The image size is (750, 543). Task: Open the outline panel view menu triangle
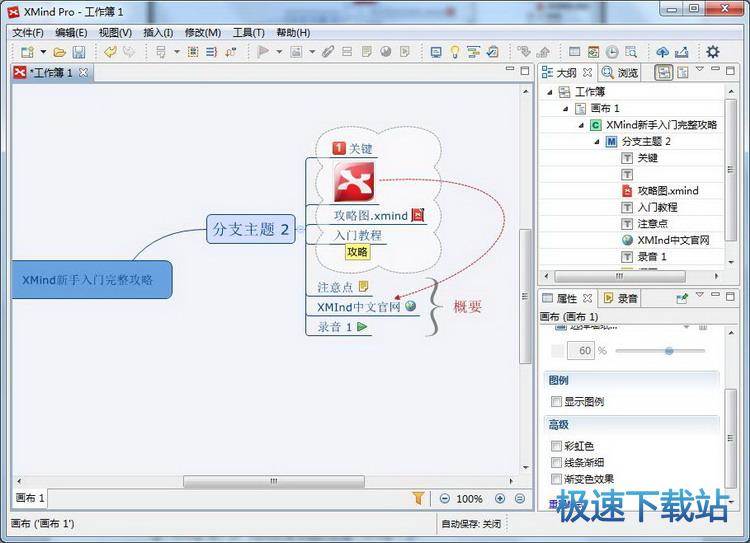[699, 69]
